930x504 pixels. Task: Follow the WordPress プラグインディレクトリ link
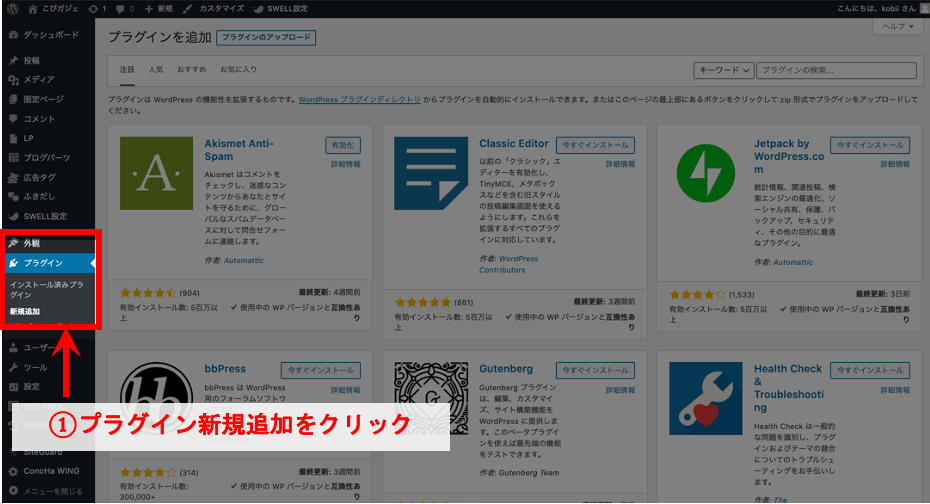click(x=359, y=100)
